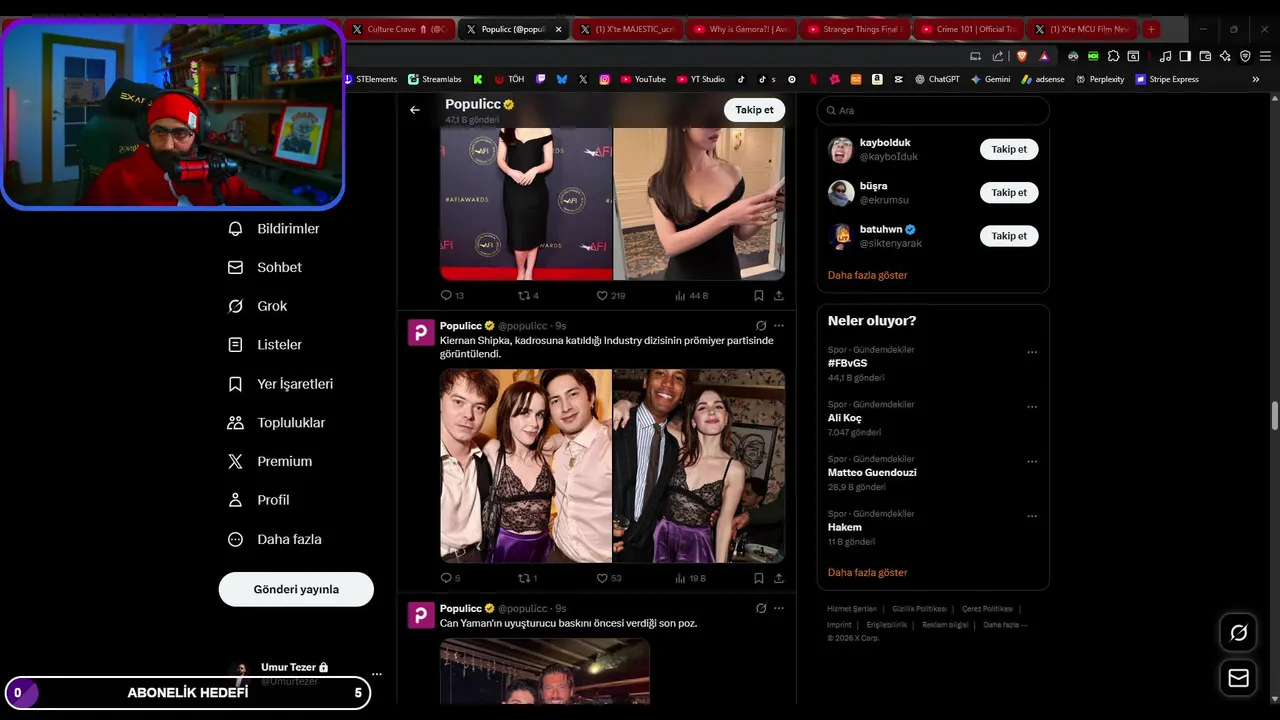Open the Brave extensions puzzle icon

click(x=1113, y=56)
